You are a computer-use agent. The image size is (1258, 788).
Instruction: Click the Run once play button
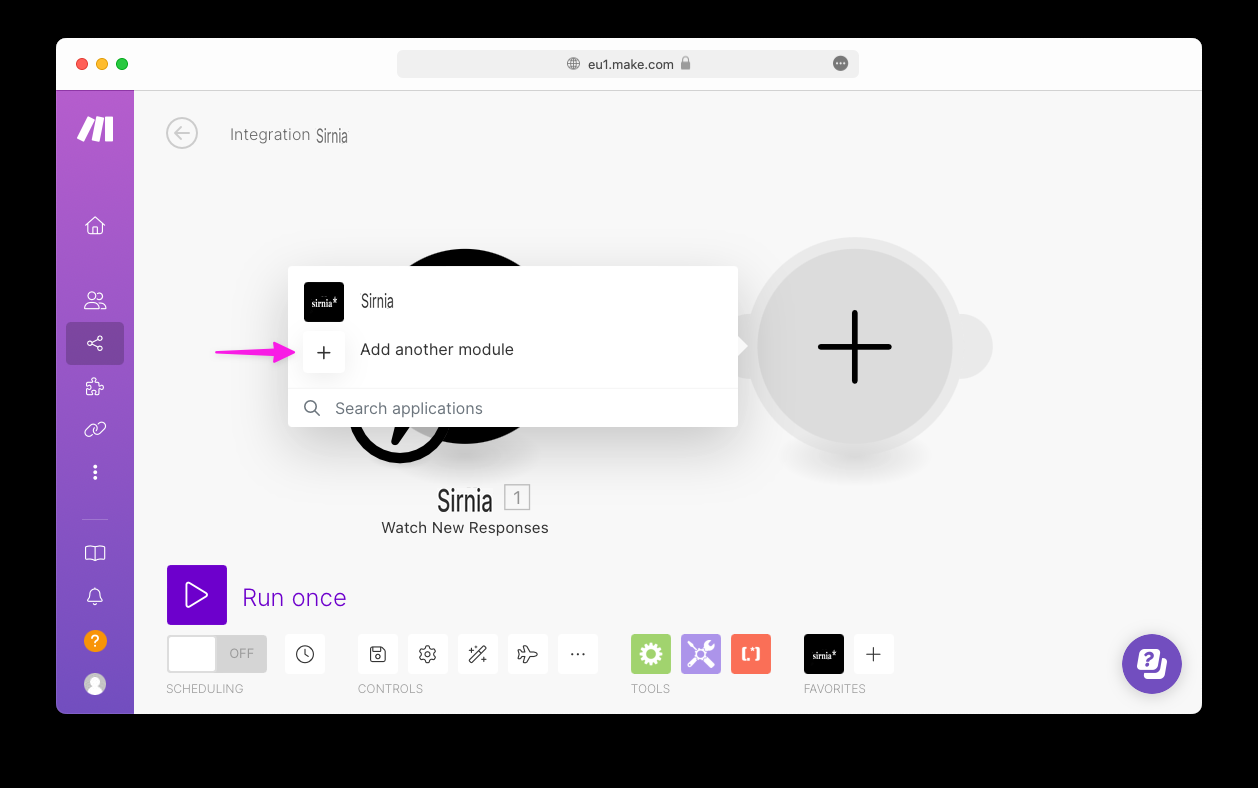[197, 595]
